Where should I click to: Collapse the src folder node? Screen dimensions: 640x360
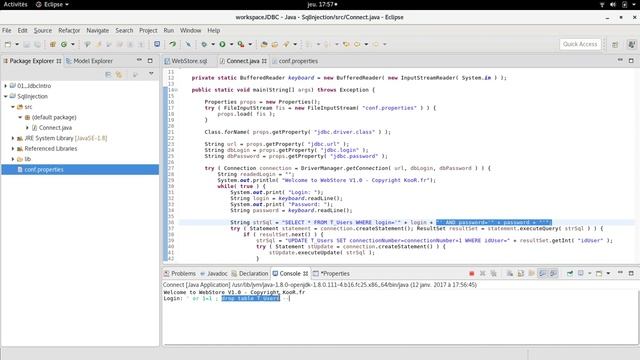(13, 107)
